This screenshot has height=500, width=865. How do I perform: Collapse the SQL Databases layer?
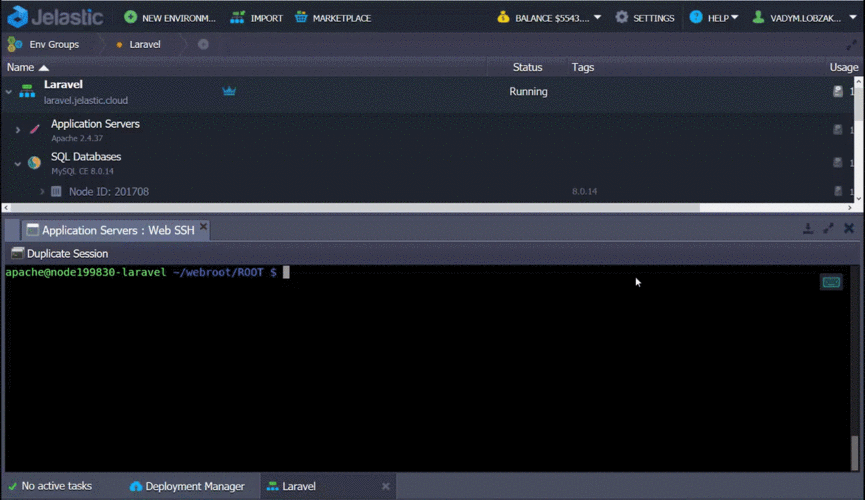pos(18,163)
